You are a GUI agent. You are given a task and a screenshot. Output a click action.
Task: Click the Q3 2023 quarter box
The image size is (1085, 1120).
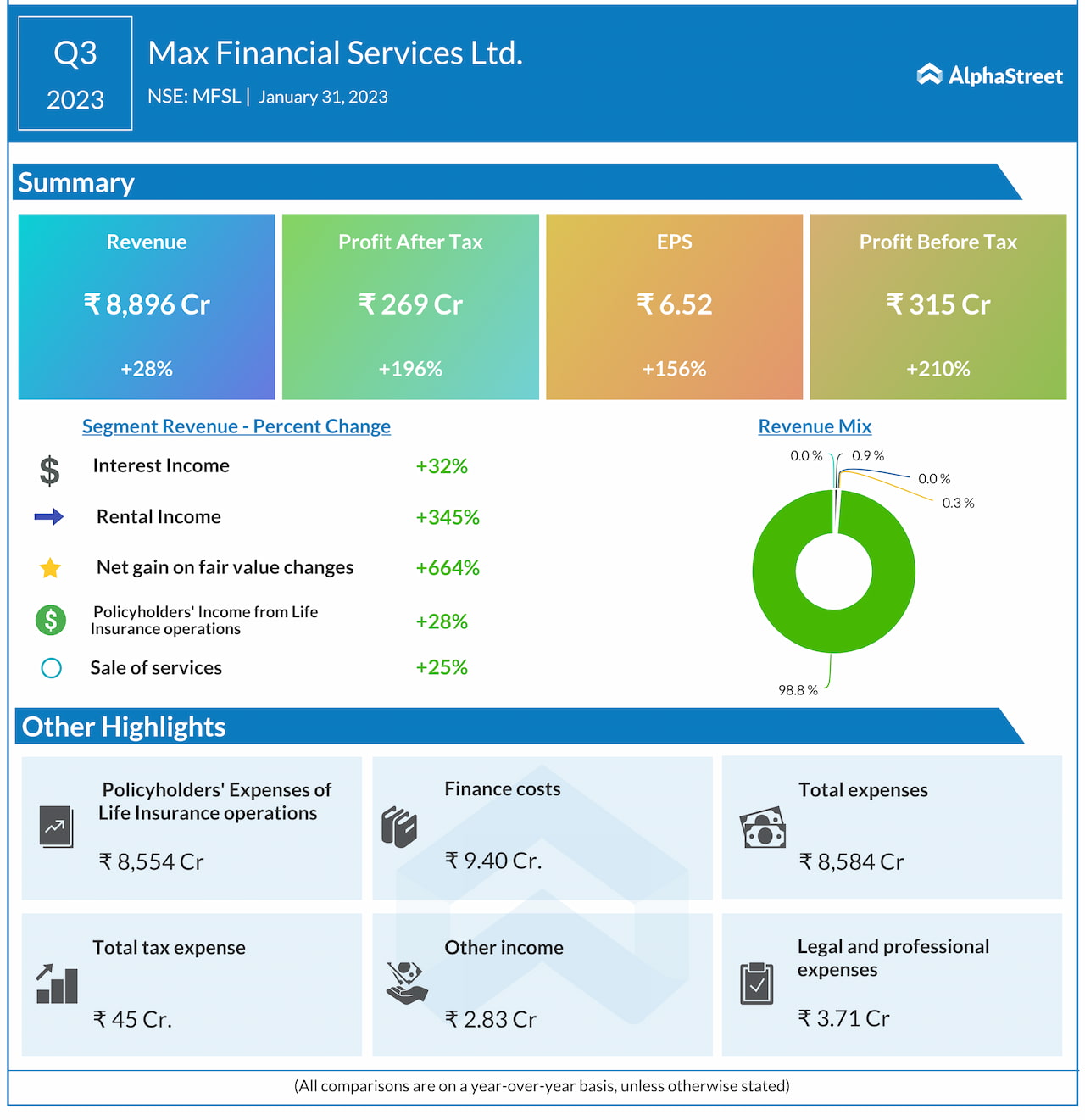[x=75, y=74]
